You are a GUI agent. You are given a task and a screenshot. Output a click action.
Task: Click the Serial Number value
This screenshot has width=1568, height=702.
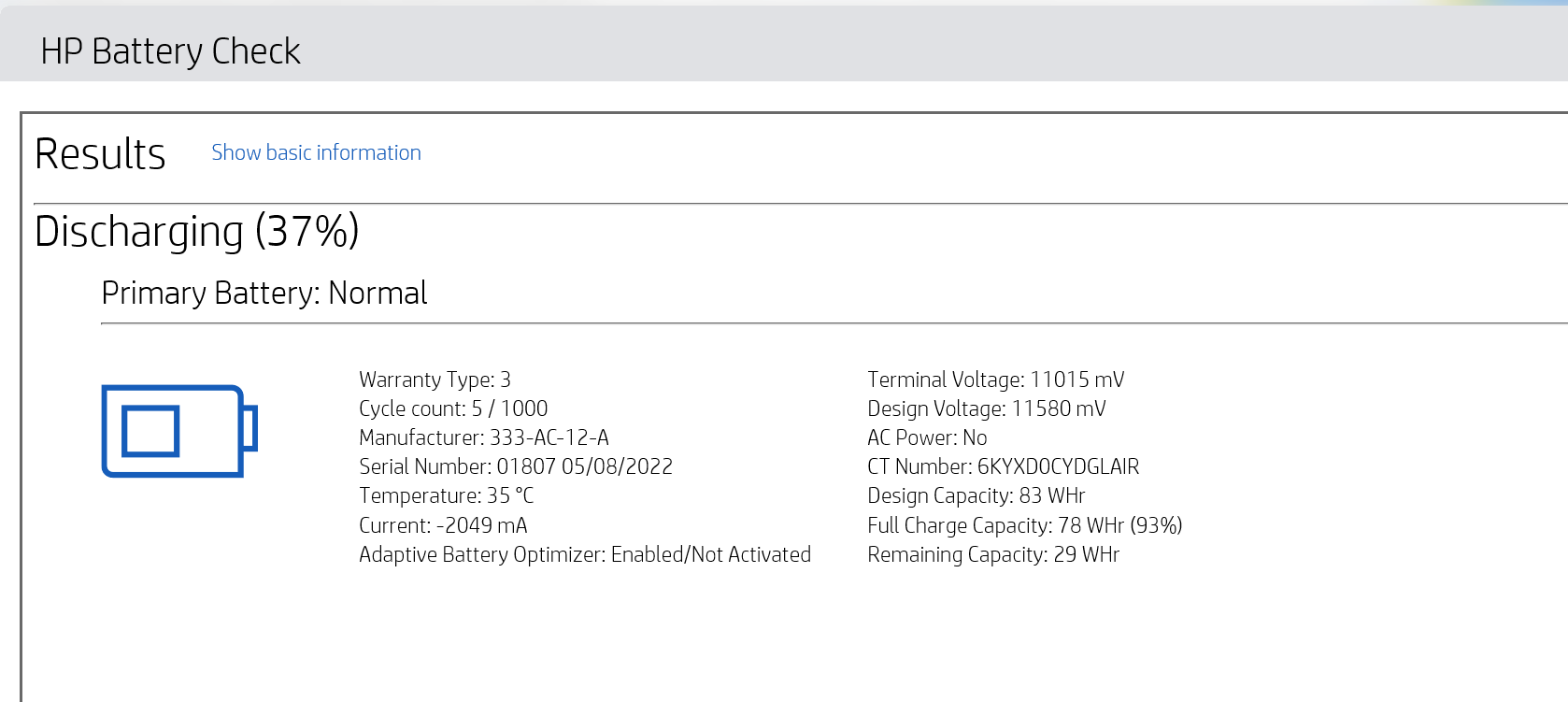[x=516, y=466]
